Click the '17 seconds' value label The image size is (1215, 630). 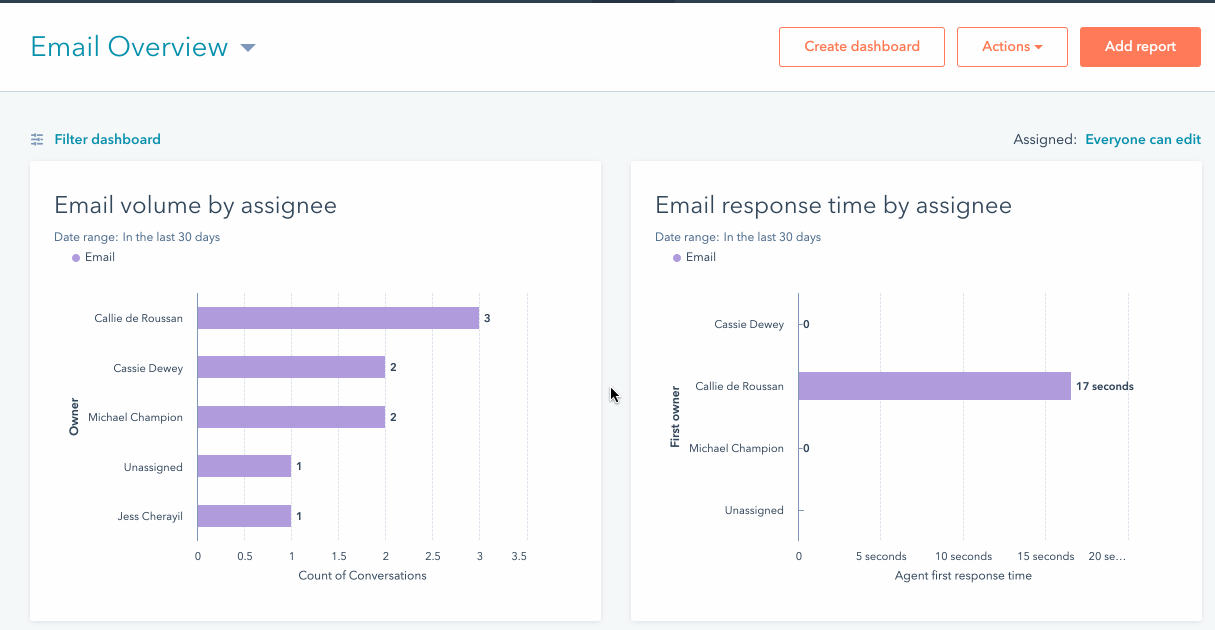(x=1105, y=386)
